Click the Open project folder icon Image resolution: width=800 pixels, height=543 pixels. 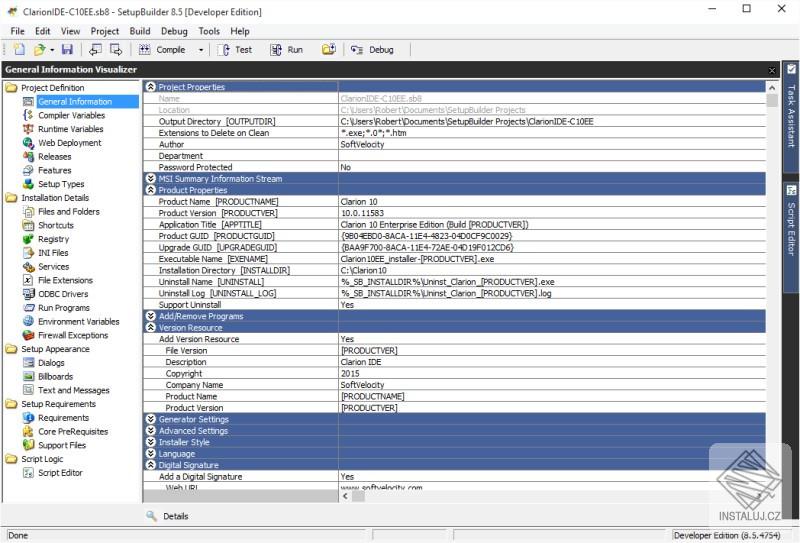coord(39,50)
